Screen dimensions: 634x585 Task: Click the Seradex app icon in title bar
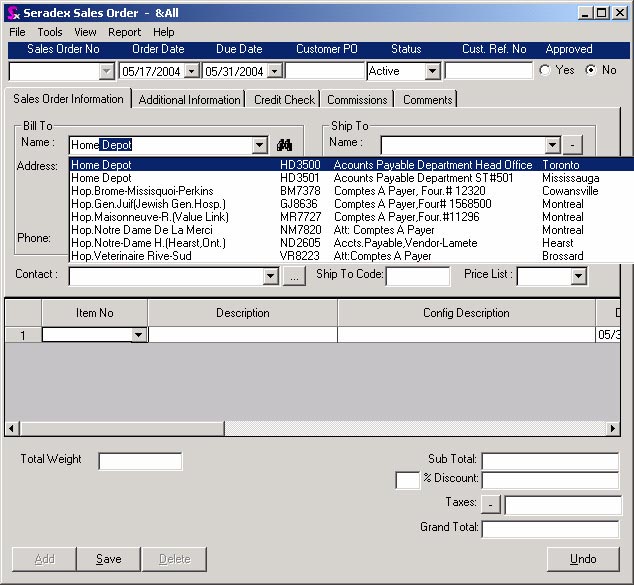(13, 12)
